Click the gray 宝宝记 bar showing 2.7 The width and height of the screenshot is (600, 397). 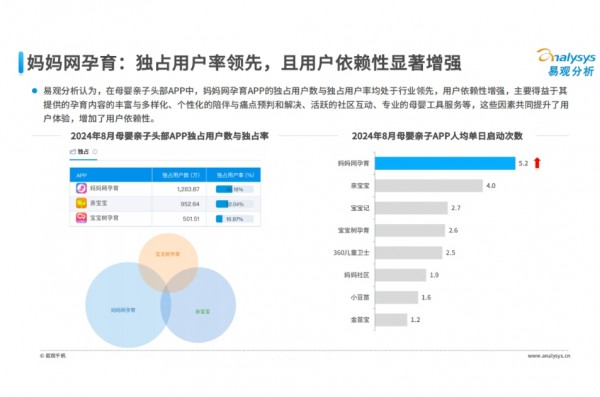(x=411, y=208)
